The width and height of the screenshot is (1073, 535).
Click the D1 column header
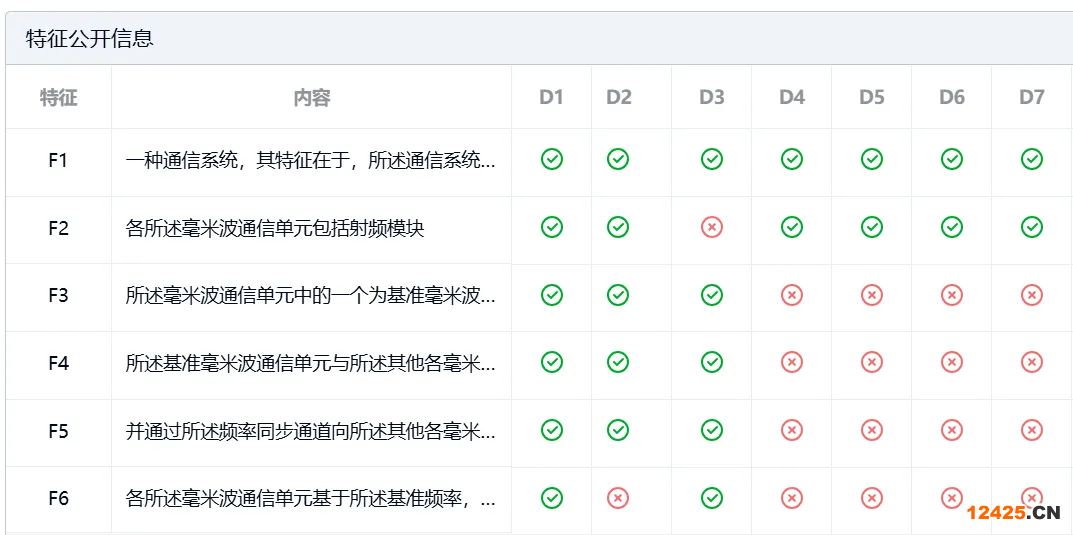coord(551,97)
